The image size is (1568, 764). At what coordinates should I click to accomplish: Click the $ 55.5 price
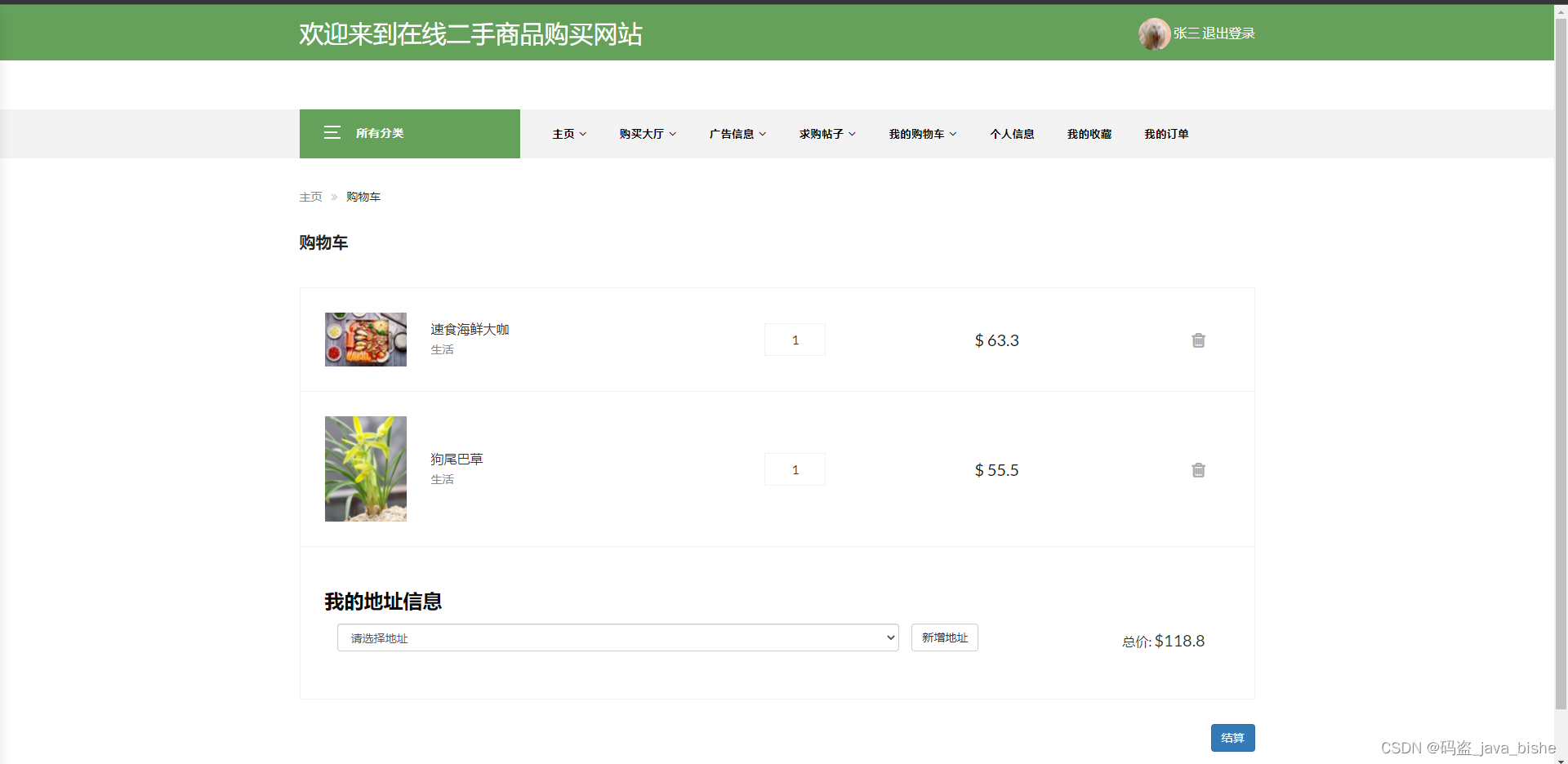click(997, 470)
